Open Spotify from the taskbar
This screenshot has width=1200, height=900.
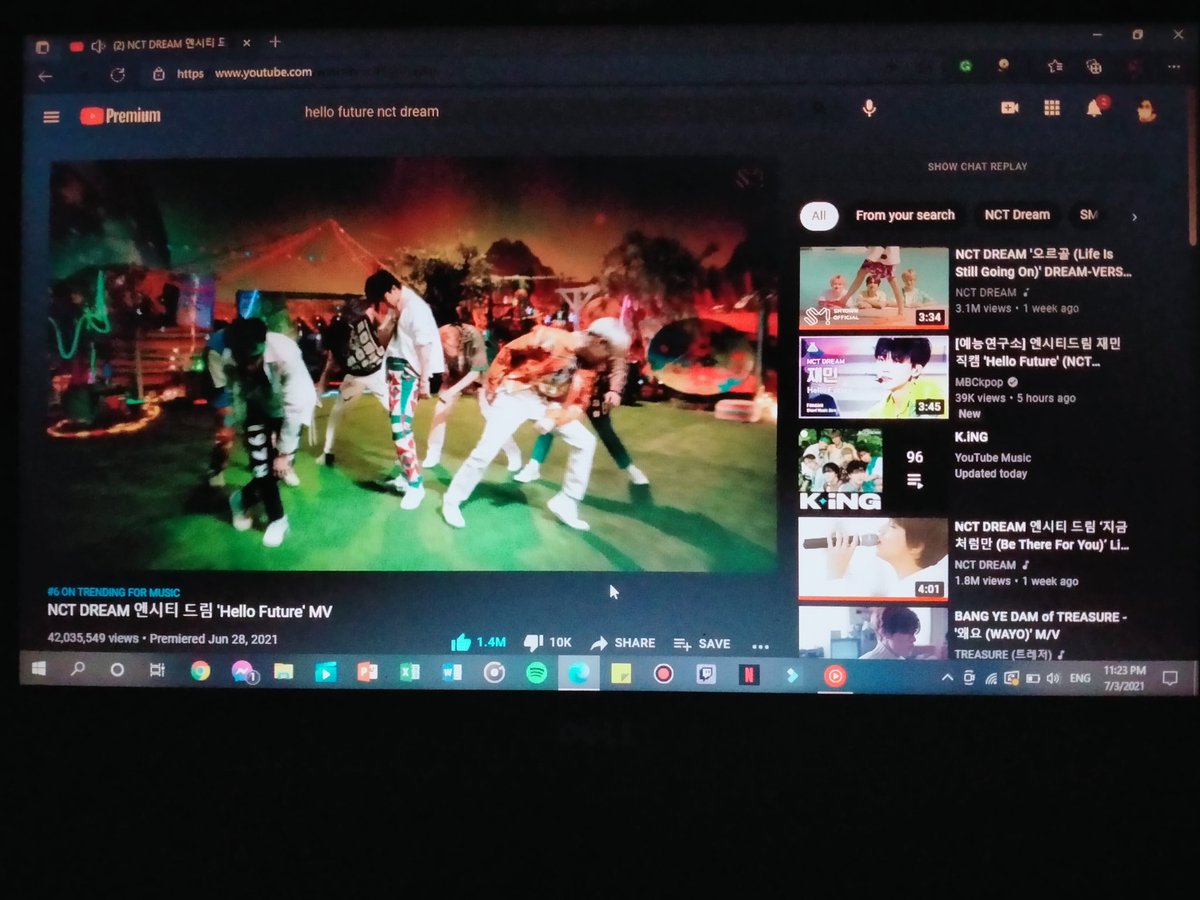536,674
